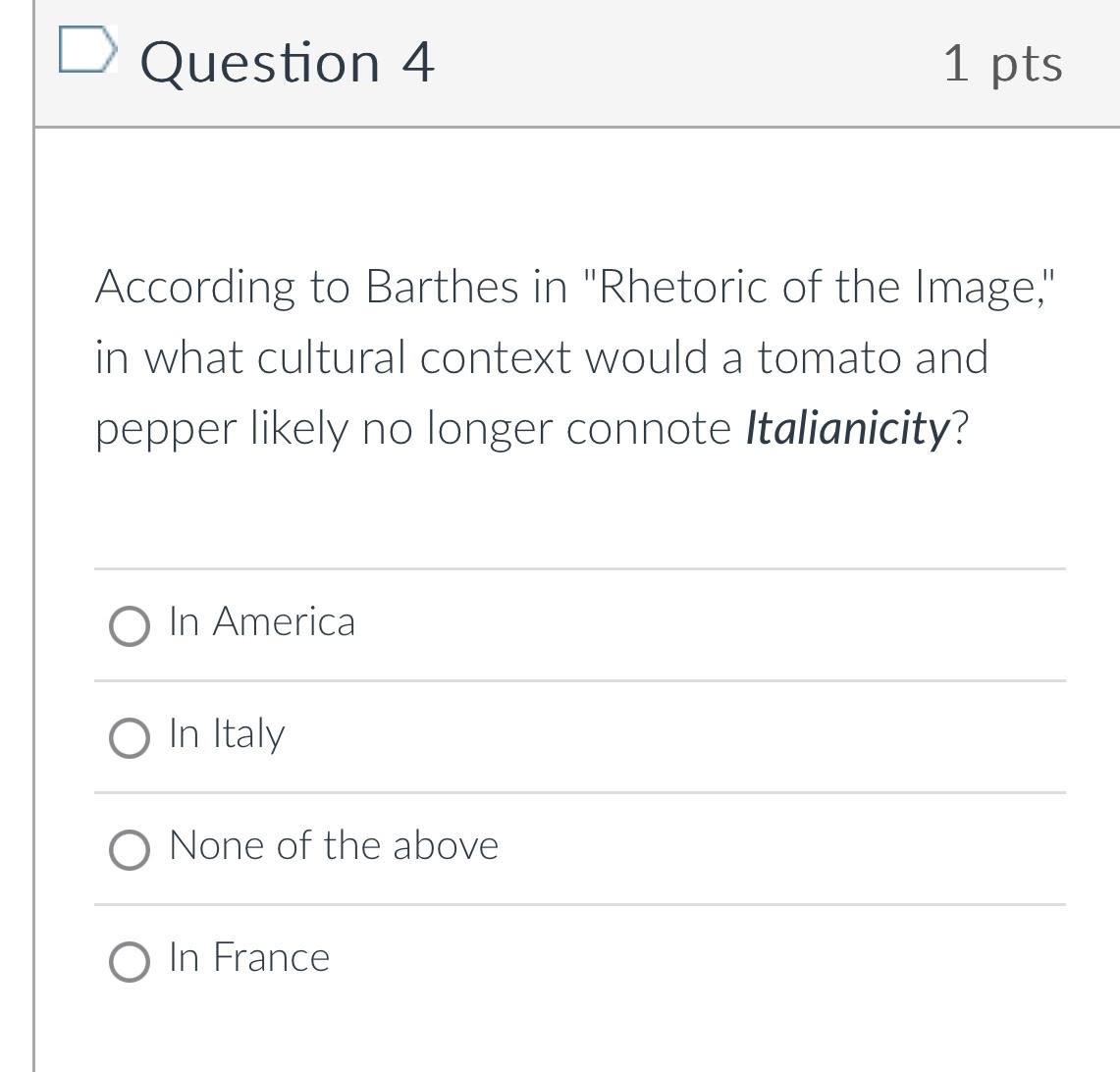Click the 'In America' answer text
The image size is (1120, 1072).
point(261,622)
